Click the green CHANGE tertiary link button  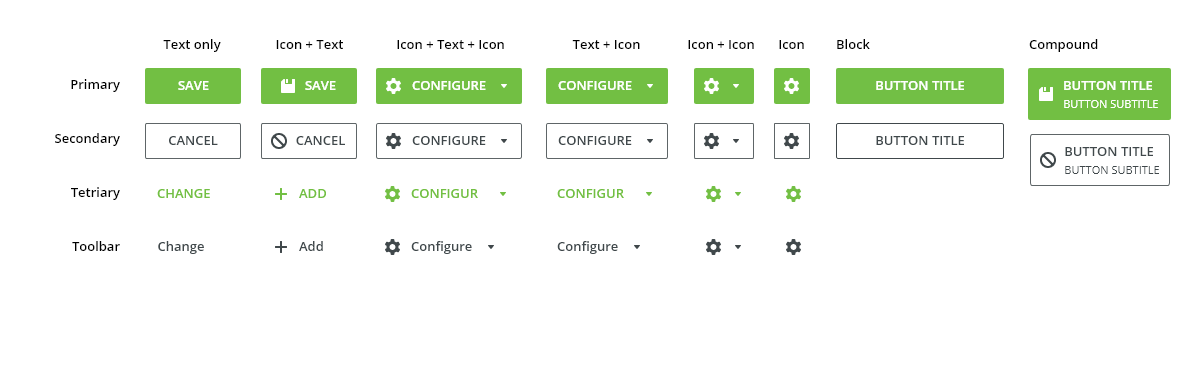pyautogui.click(x=184, y=194)
